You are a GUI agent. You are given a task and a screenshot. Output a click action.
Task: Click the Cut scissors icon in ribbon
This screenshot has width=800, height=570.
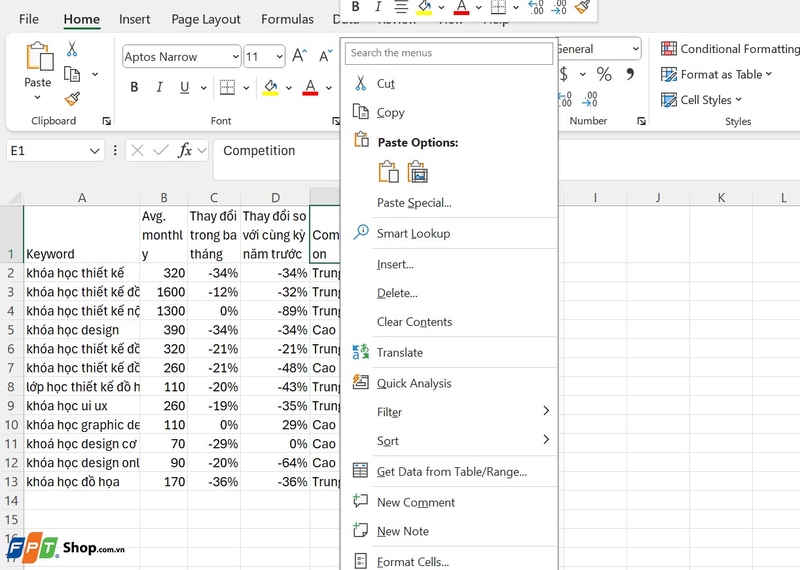(72, 49)
